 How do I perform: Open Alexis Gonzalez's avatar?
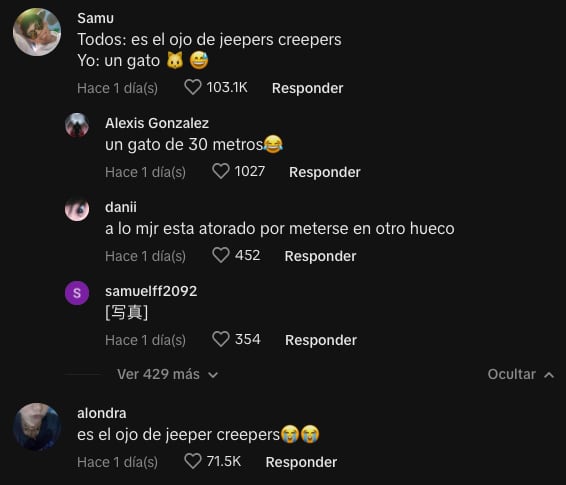[x=77, y=125]
